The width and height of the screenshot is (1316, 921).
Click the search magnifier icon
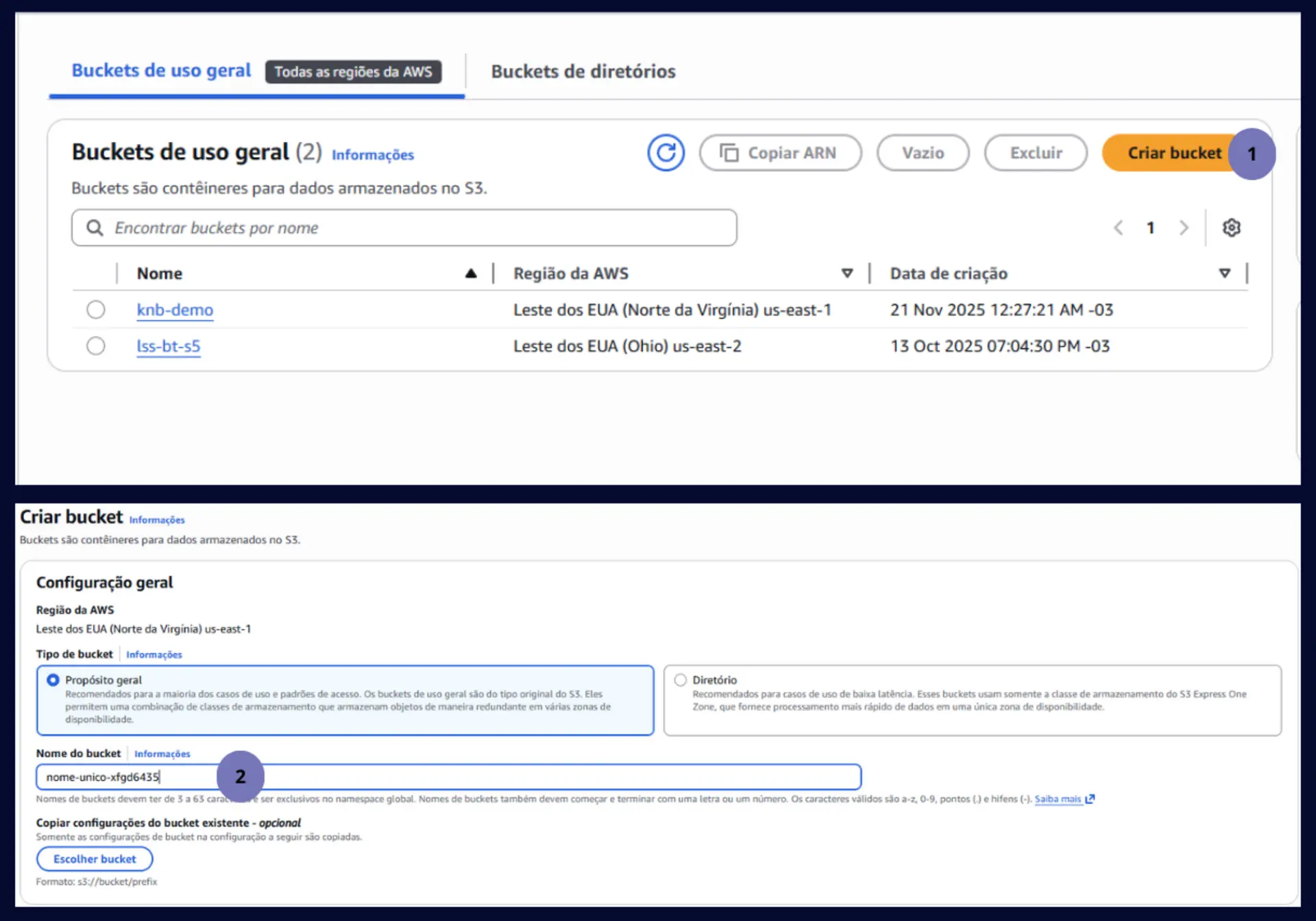pyautogui.click(x=95, y=228)
